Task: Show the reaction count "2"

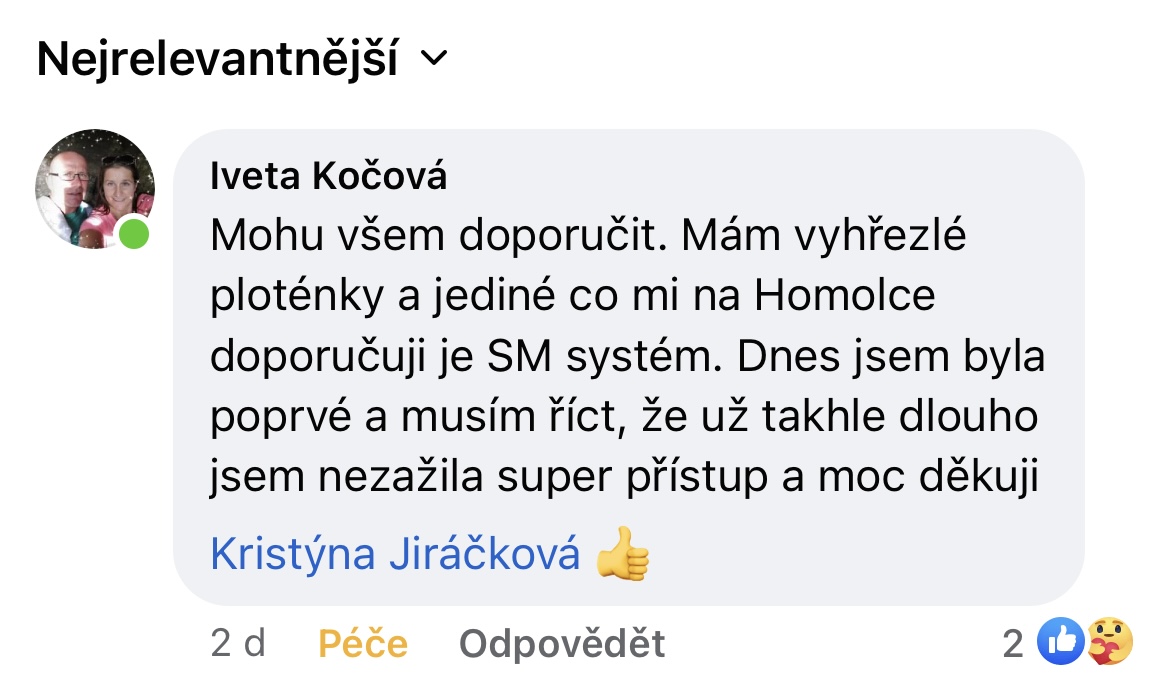Action: 1013,644
